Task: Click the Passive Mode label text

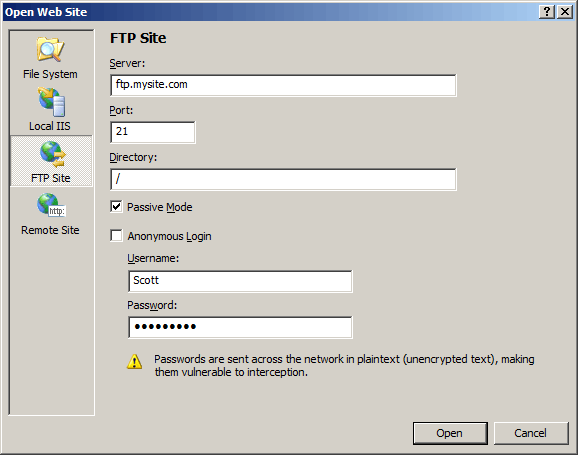Action: [160, 207]
